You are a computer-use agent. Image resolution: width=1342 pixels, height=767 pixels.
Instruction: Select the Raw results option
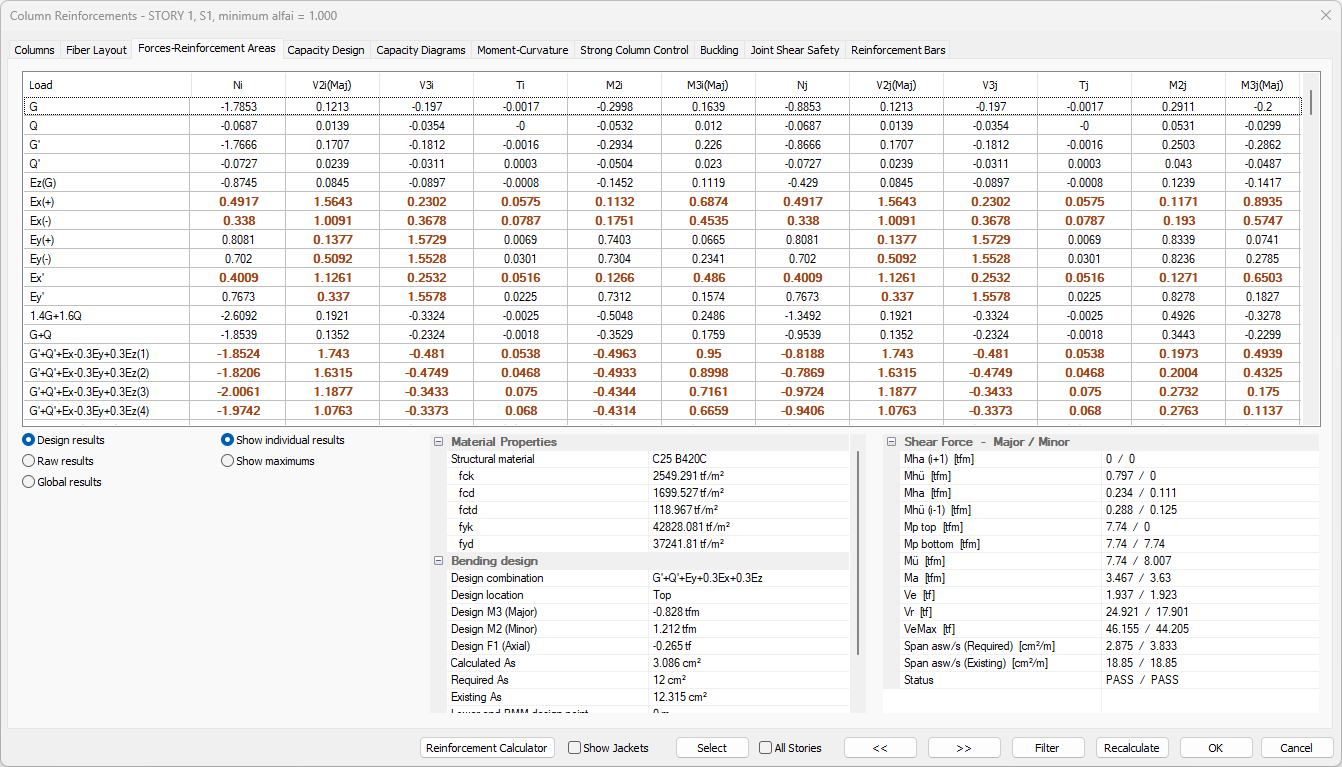click(29, 461)
